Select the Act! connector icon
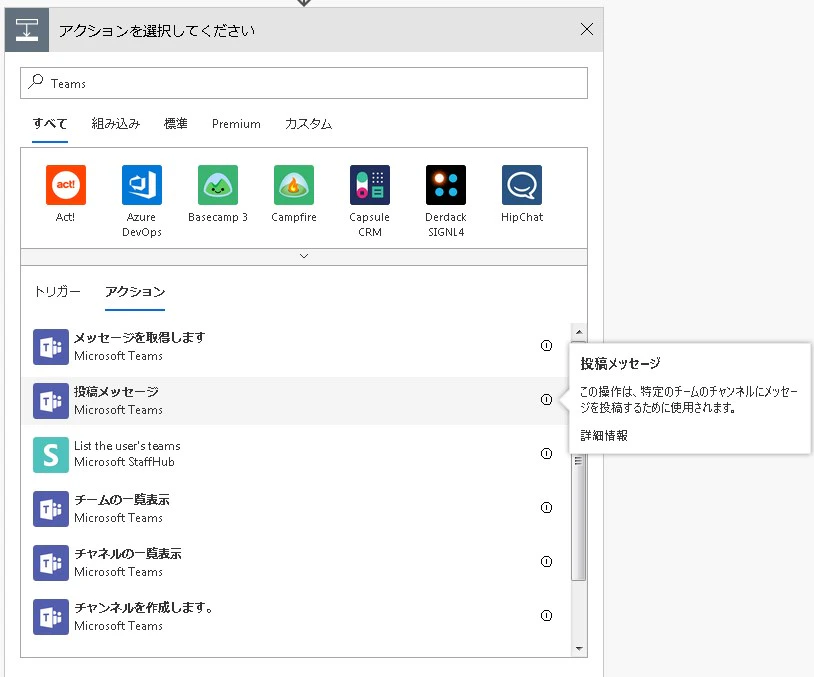Viewport: 814px width, 677px height. (65, 185)
